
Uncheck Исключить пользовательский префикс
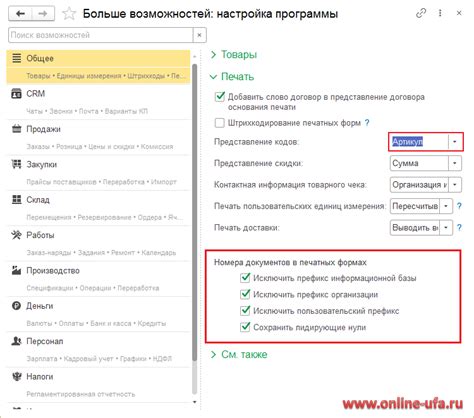[245, 310]
